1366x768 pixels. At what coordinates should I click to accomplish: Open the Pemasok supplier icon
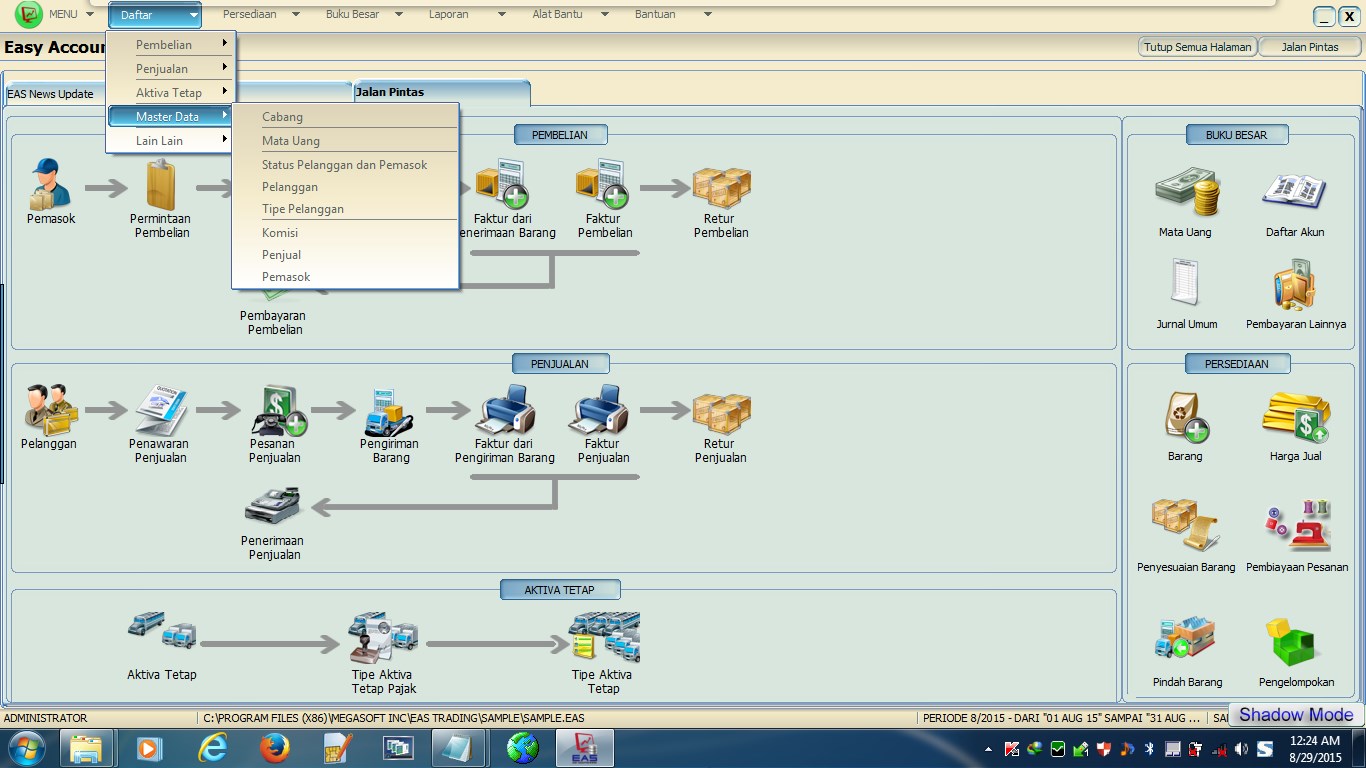click(50, 184)
